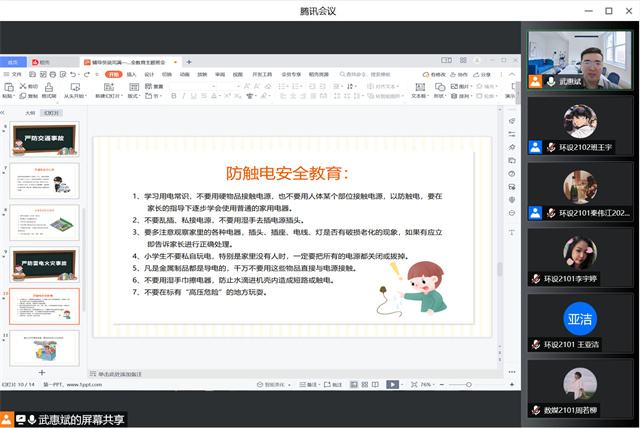Image resolution: width=640 pixels, height=428 pixels.
Task: Click the Copy (复制) icon
Action: coord(23,96)
